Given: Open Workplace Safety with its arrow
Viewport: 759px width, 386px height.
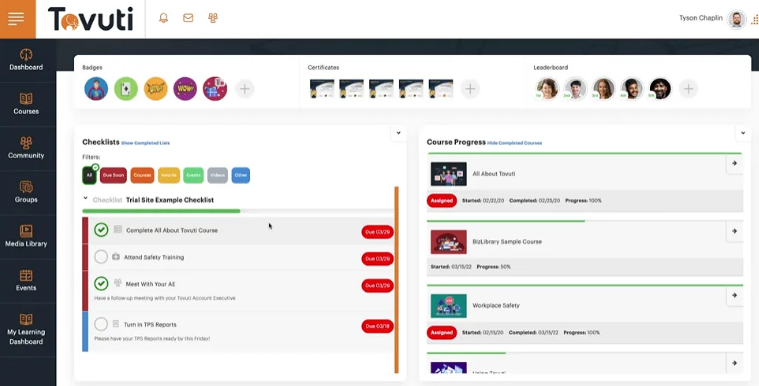Looking at the screenshot, I should tap(734, 295).
